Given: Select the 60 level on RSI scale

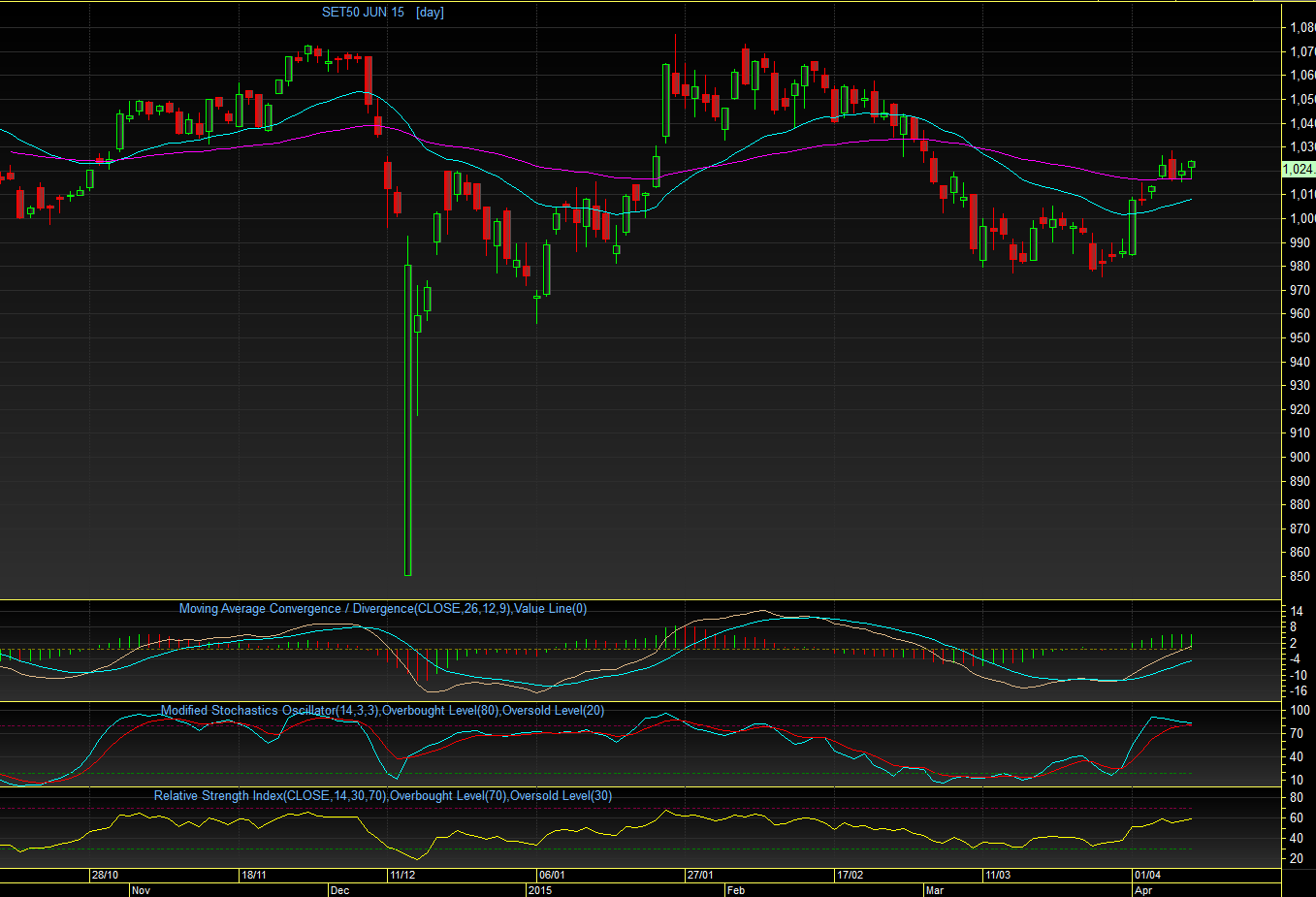Looking at the screenshot, I should pyautogui.click(x=1297, y=818).
